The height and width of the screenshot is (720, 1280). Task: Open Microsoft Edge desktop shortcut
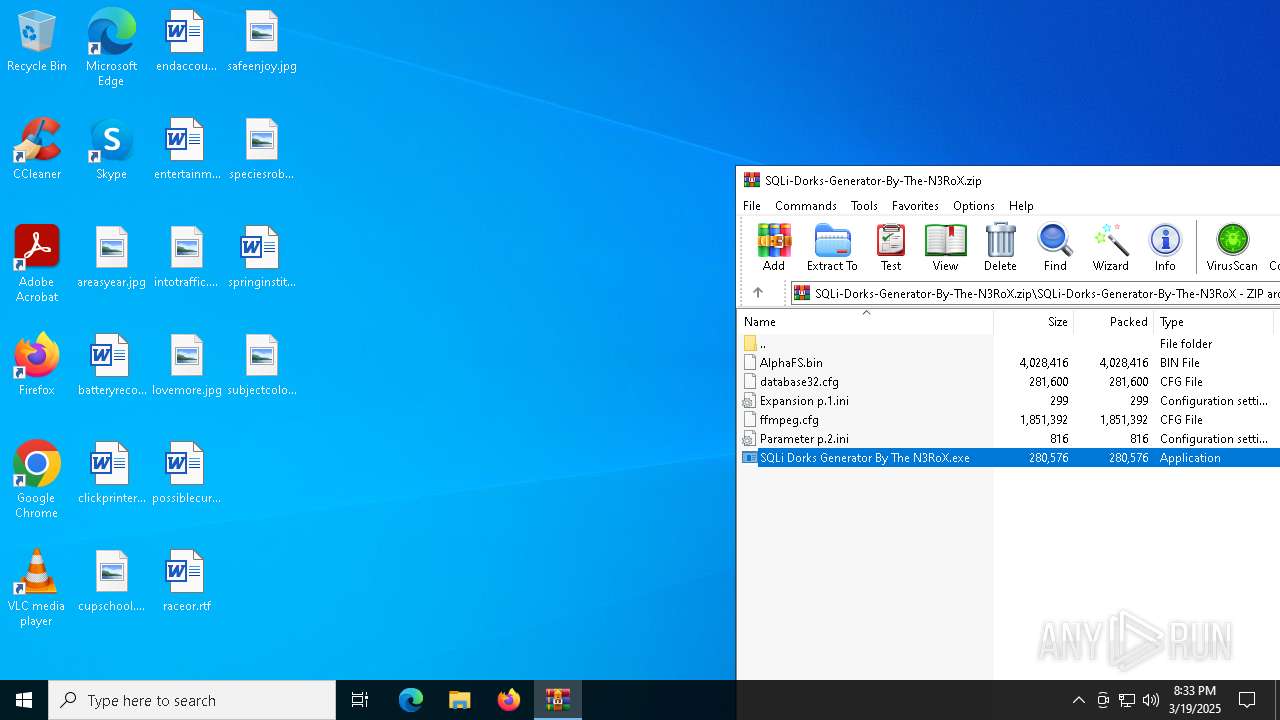coord(111,48)
